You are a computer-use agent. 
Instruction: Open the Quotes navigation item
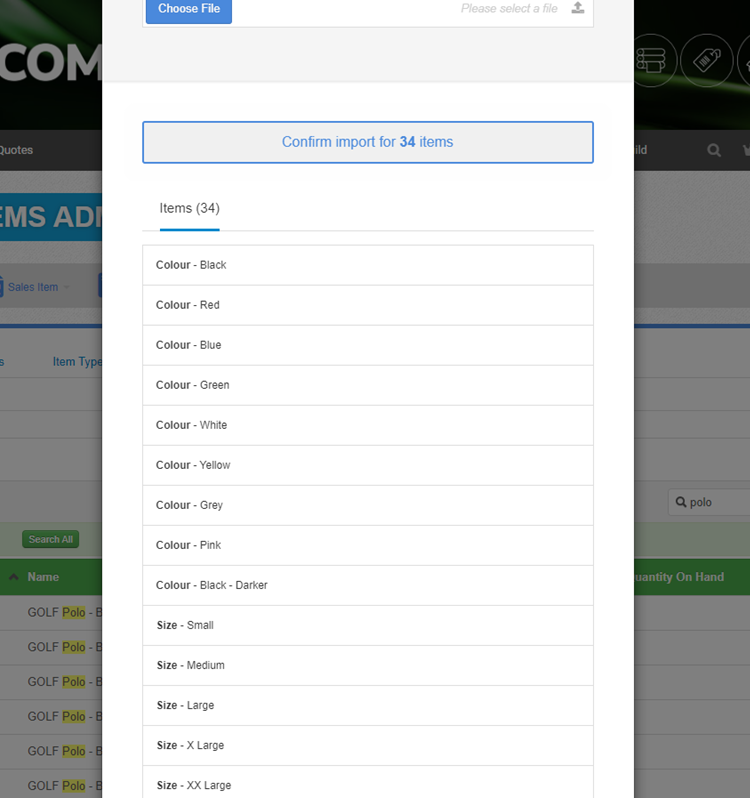click(x=16, y=150)
